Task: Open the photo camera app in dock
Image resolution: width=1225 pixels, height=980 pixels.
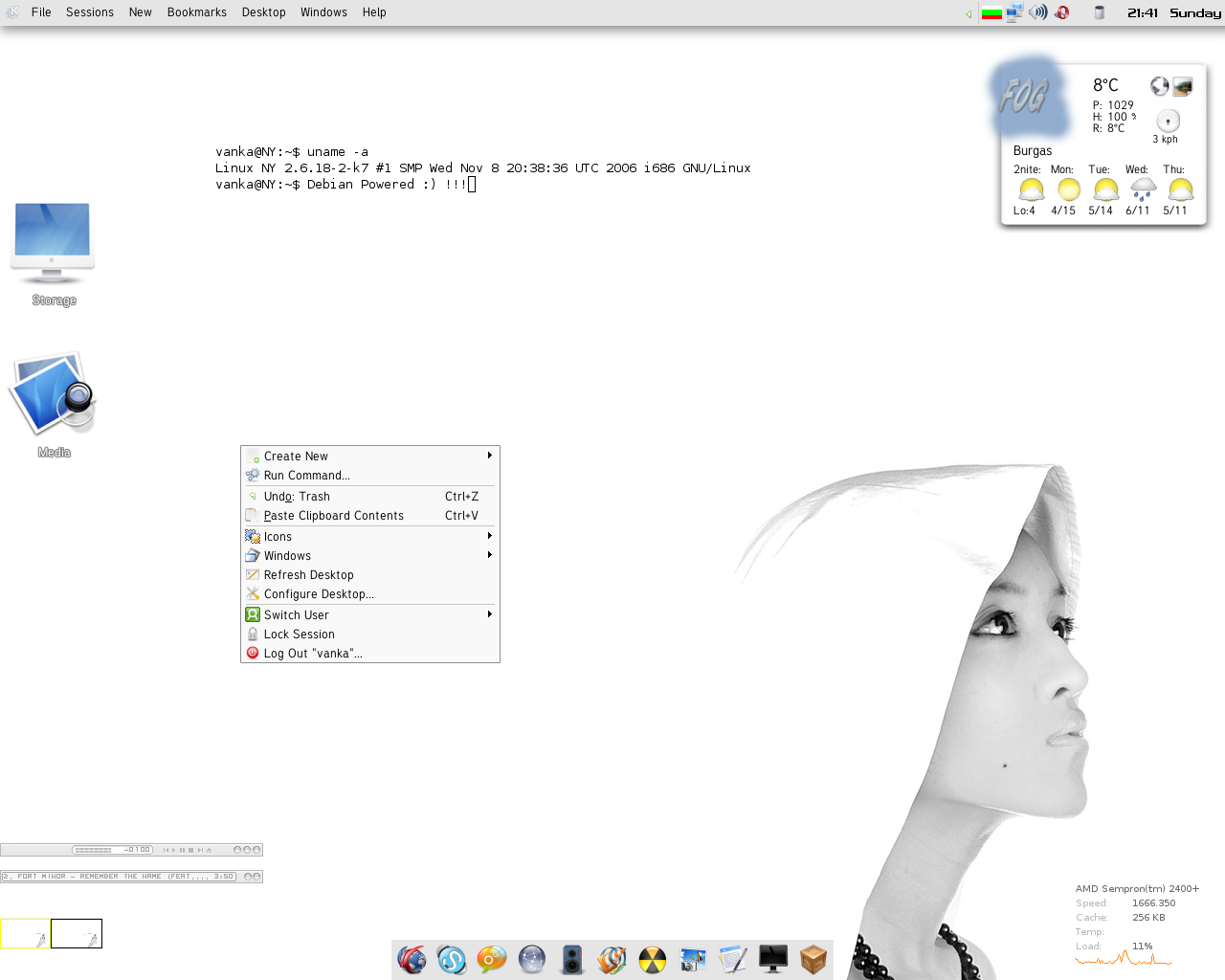Action: 693,959
